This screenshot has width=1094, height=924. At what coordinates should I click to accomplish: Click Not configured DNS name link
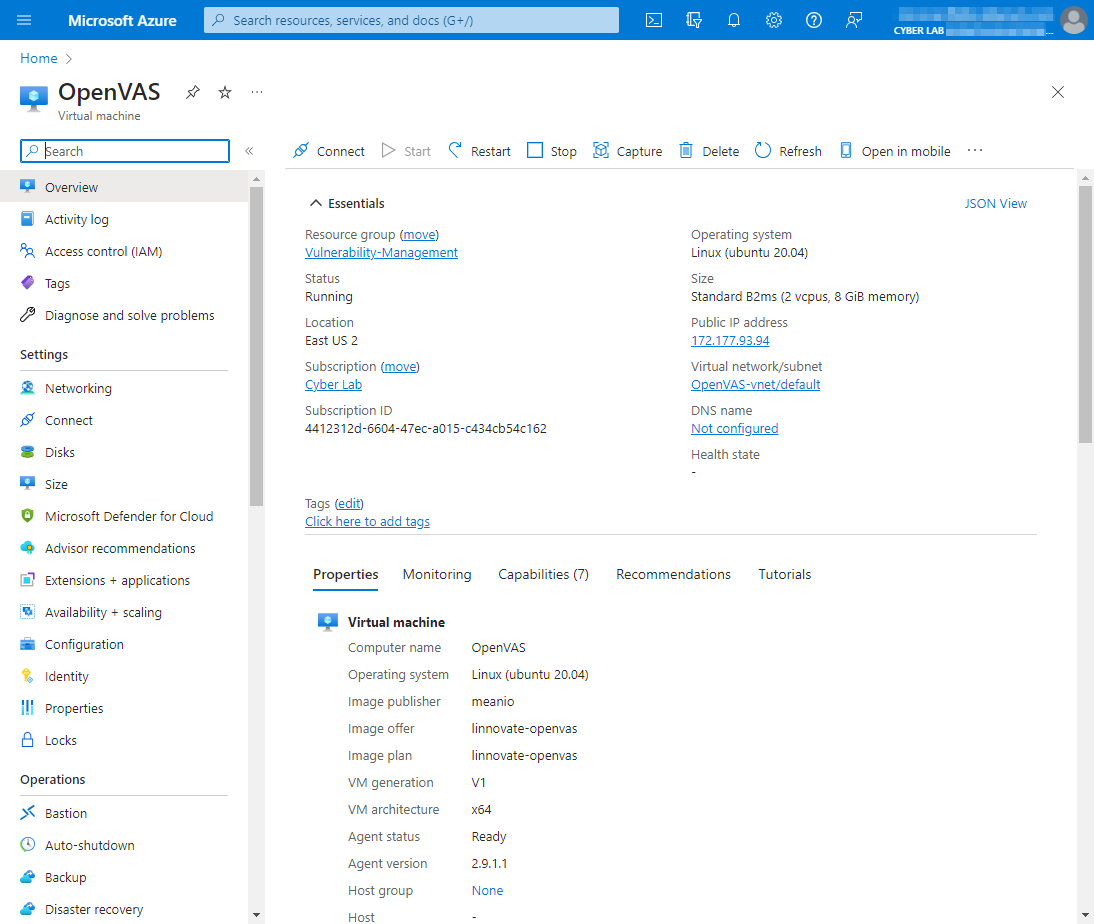(x=735, y=429)
